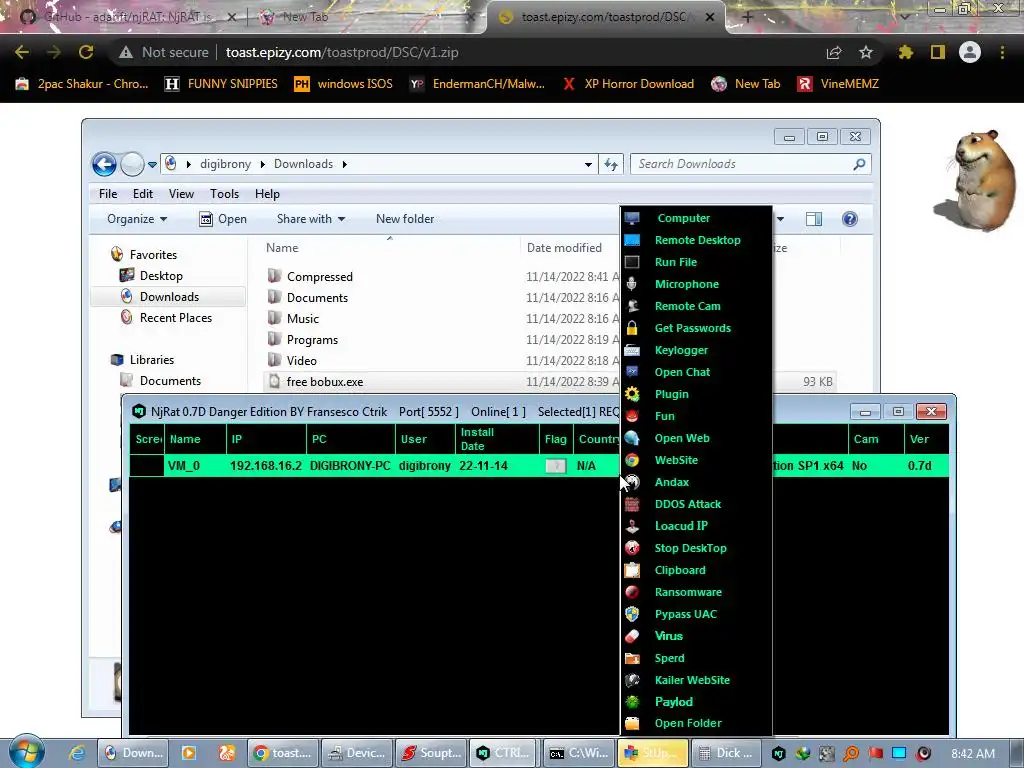This screenshot has height=768, width=1024.
Task: Click the Clipboard icon
Action: (632, 570)
